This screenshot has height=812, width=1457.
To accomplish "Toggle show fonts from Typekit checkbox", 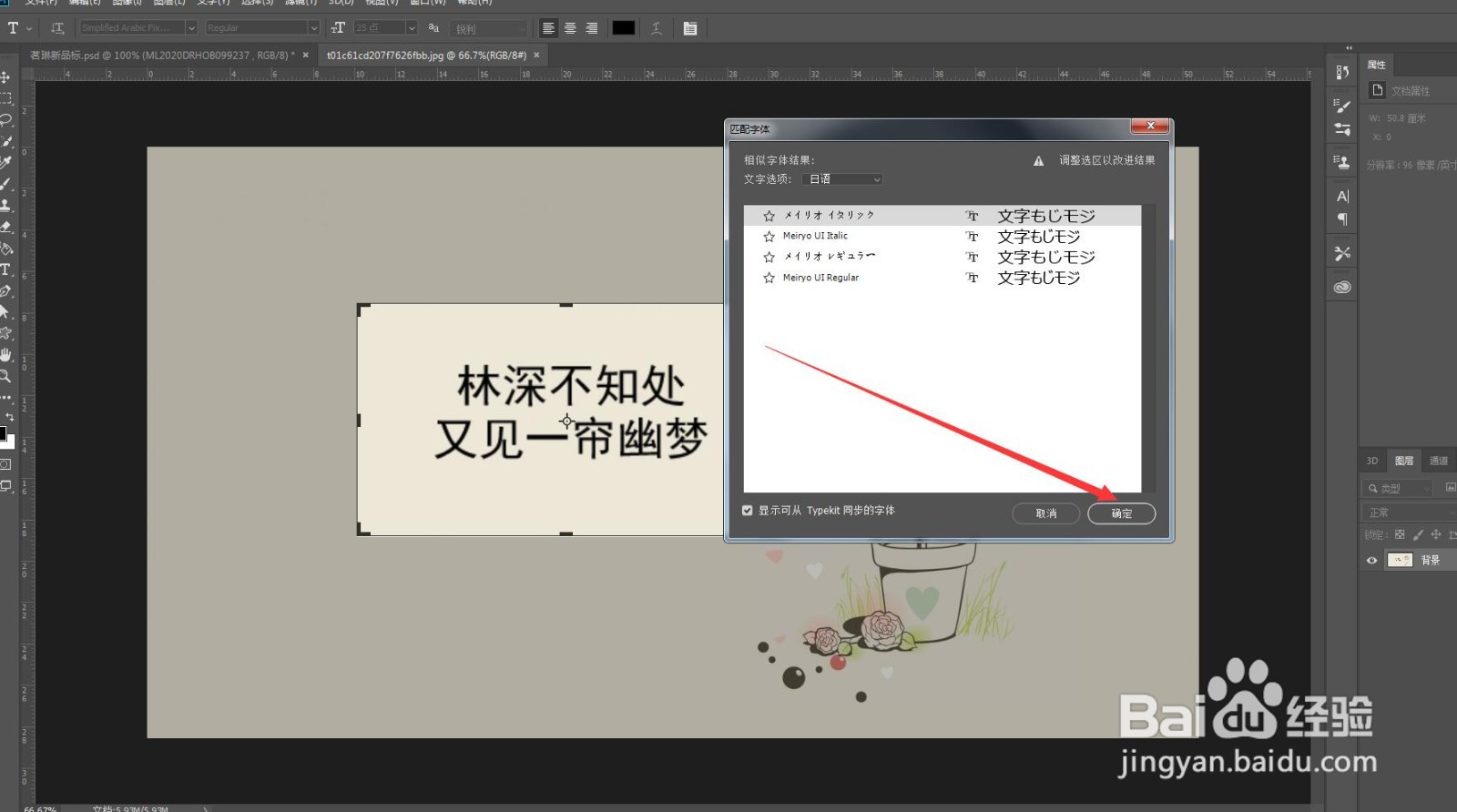I will (748, 511).
